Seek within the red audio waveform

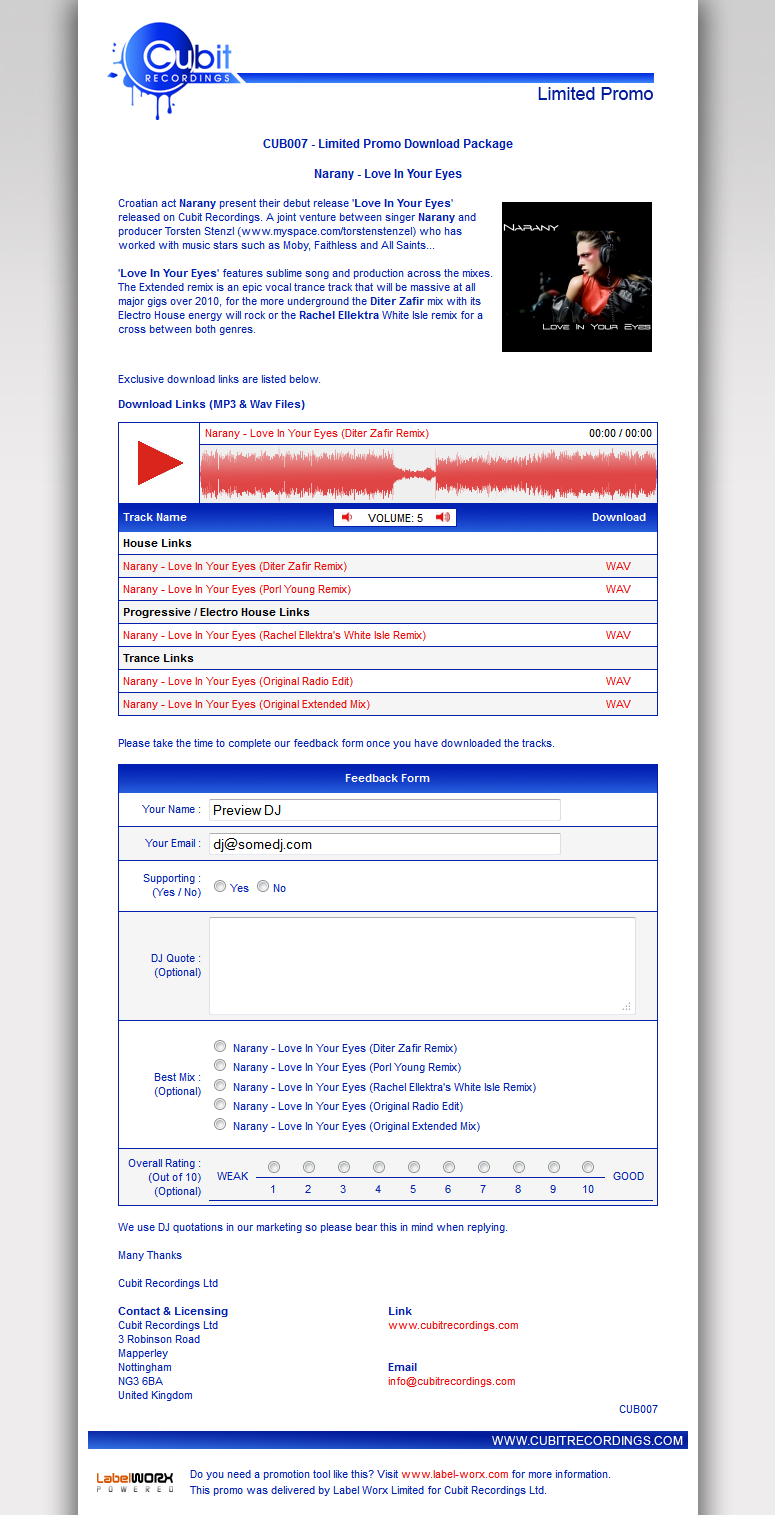tap(428, 474)
